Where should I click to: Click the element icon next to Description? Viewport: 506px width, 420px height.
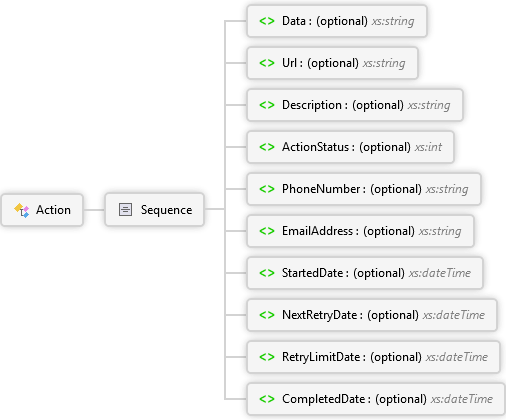click(x=267, y=105)
